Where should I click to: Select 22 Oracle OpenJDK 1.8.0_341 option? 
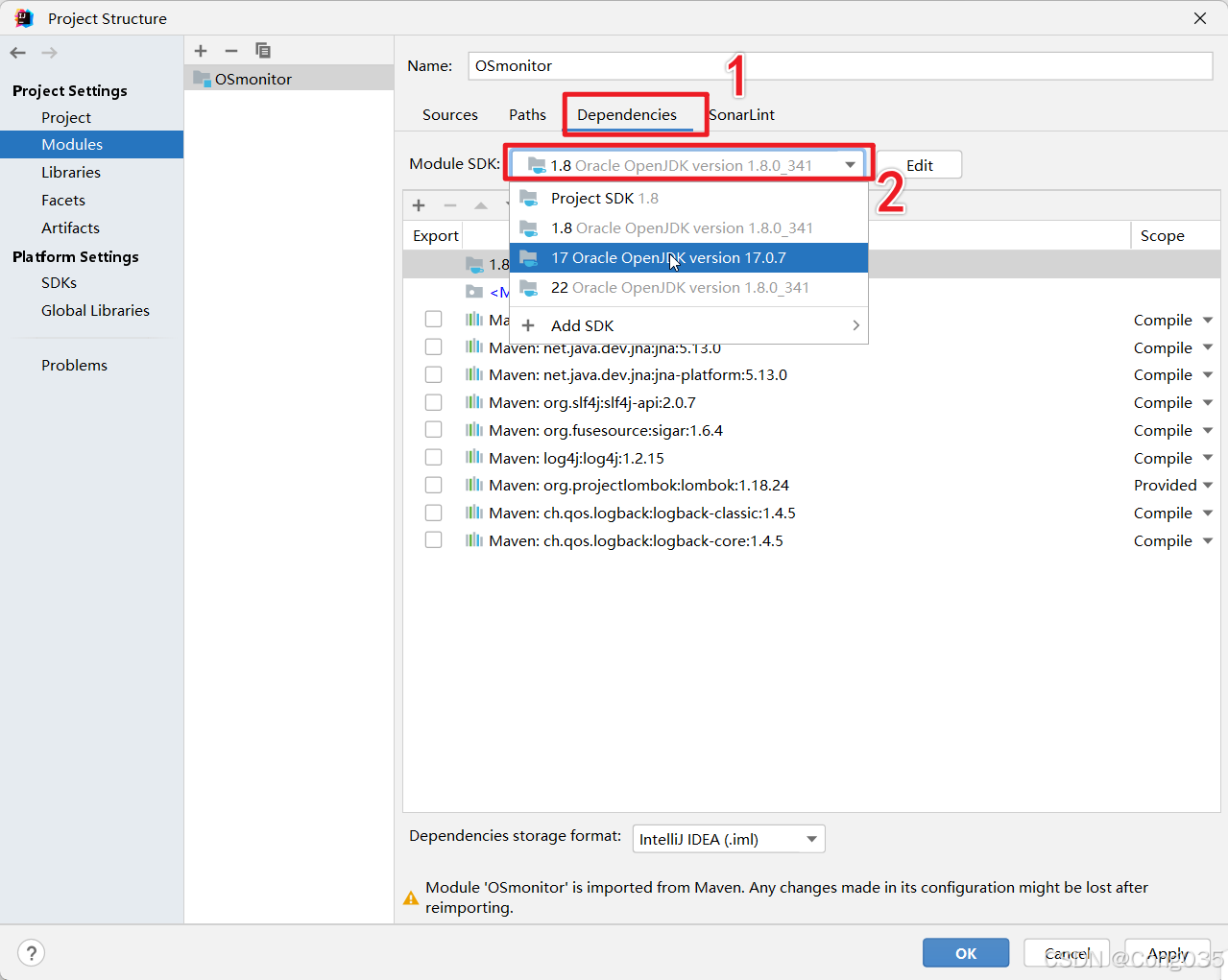(x=688, y=287)
